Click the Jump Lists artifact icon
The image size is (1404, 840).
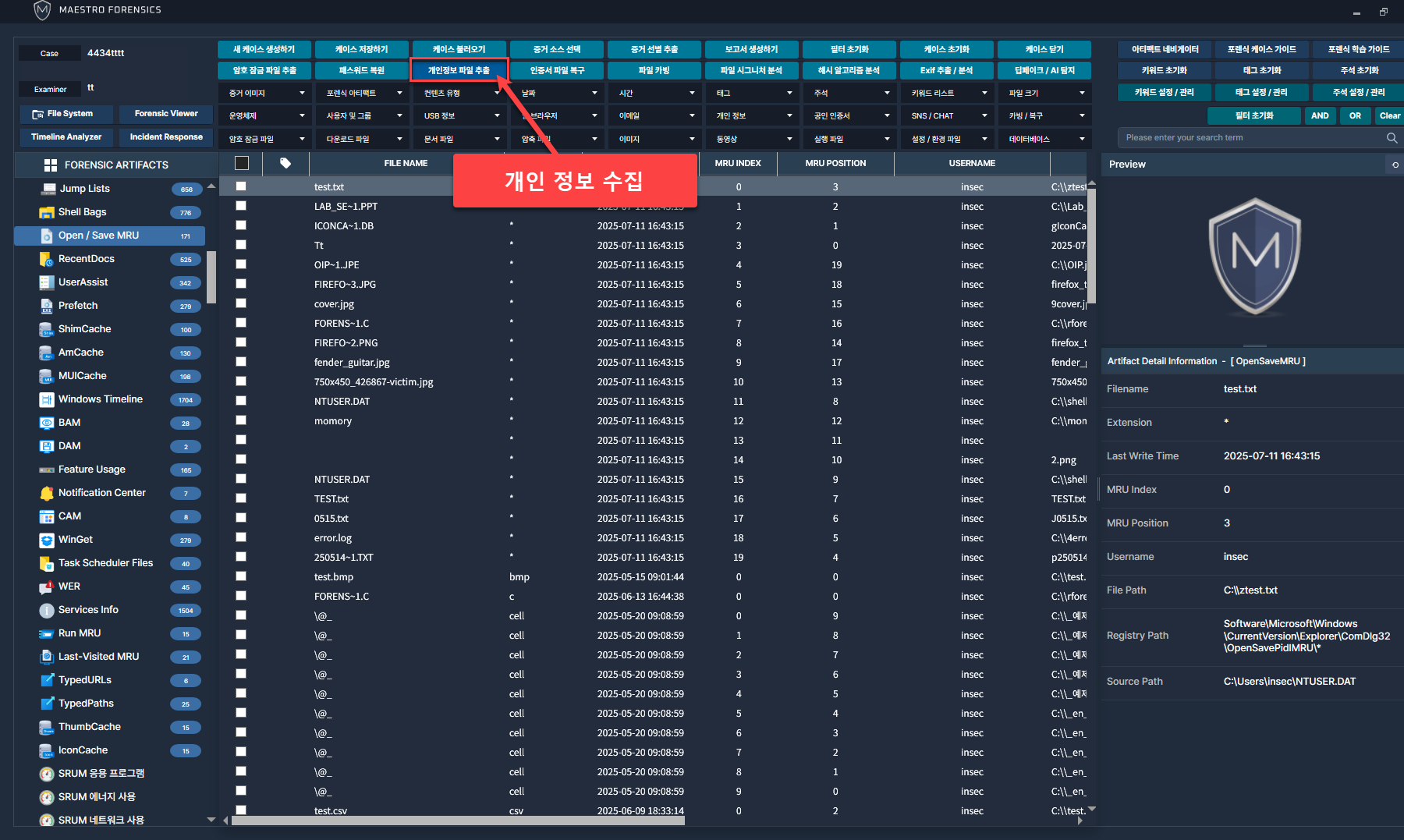(x=49, y=189)
